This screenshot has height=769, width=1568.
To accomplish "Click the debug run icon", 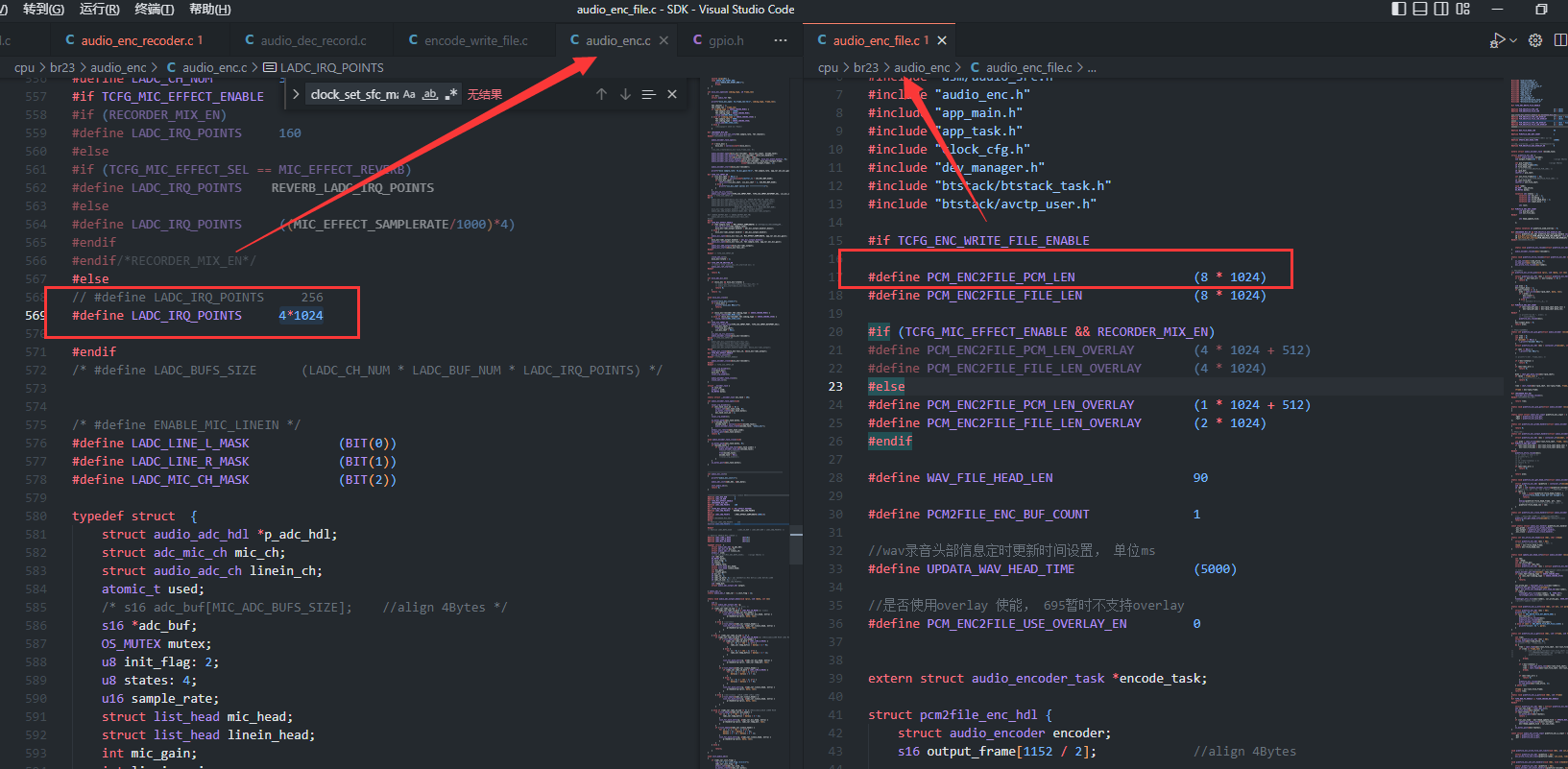I will tap(1497, 40).
